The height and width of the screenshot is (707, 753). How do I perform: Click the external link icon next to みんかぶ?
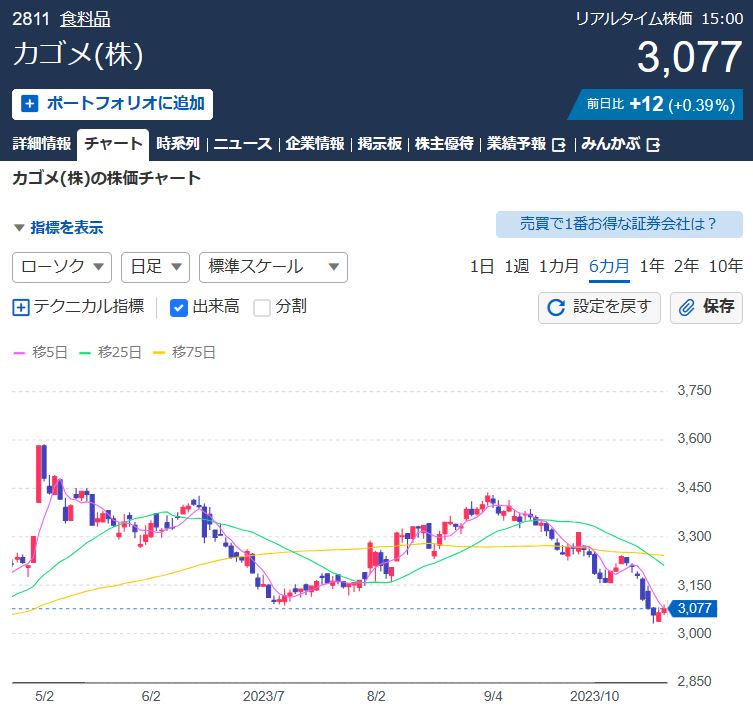653,145
